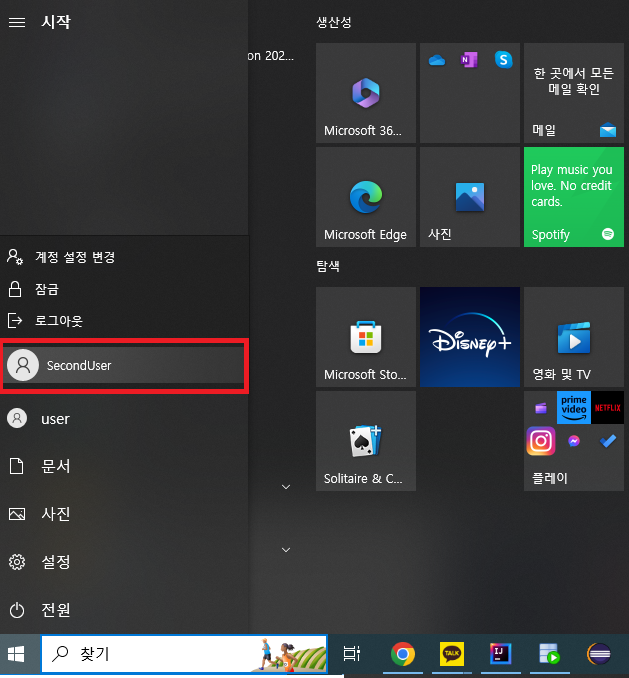
Task: Expand the lower chevron in app list
Action: click(x=286, y=550)
